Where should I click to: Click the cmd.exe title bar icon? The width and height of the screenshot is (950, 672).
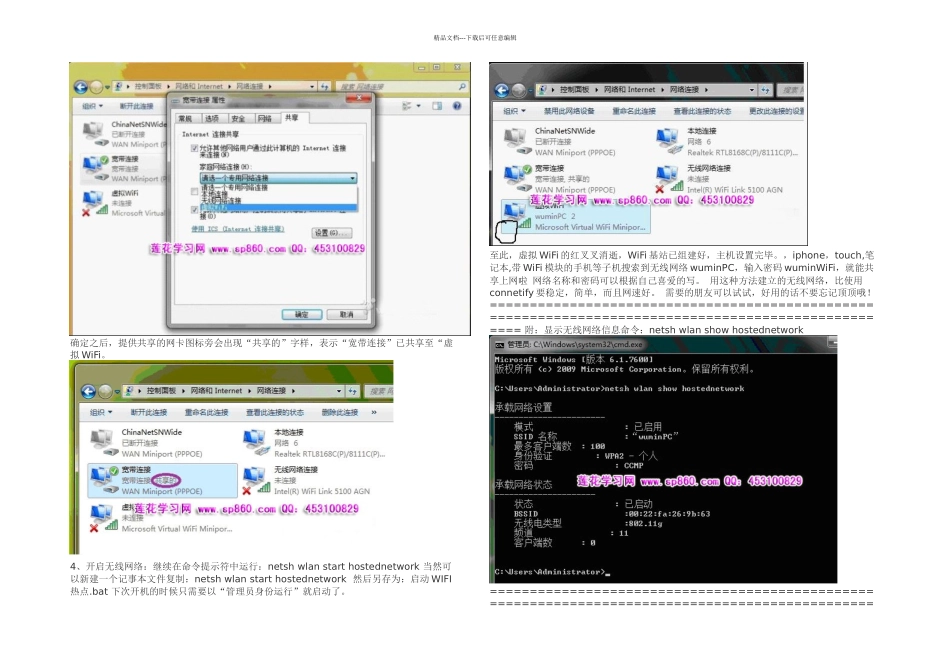(x=499, y=345)
